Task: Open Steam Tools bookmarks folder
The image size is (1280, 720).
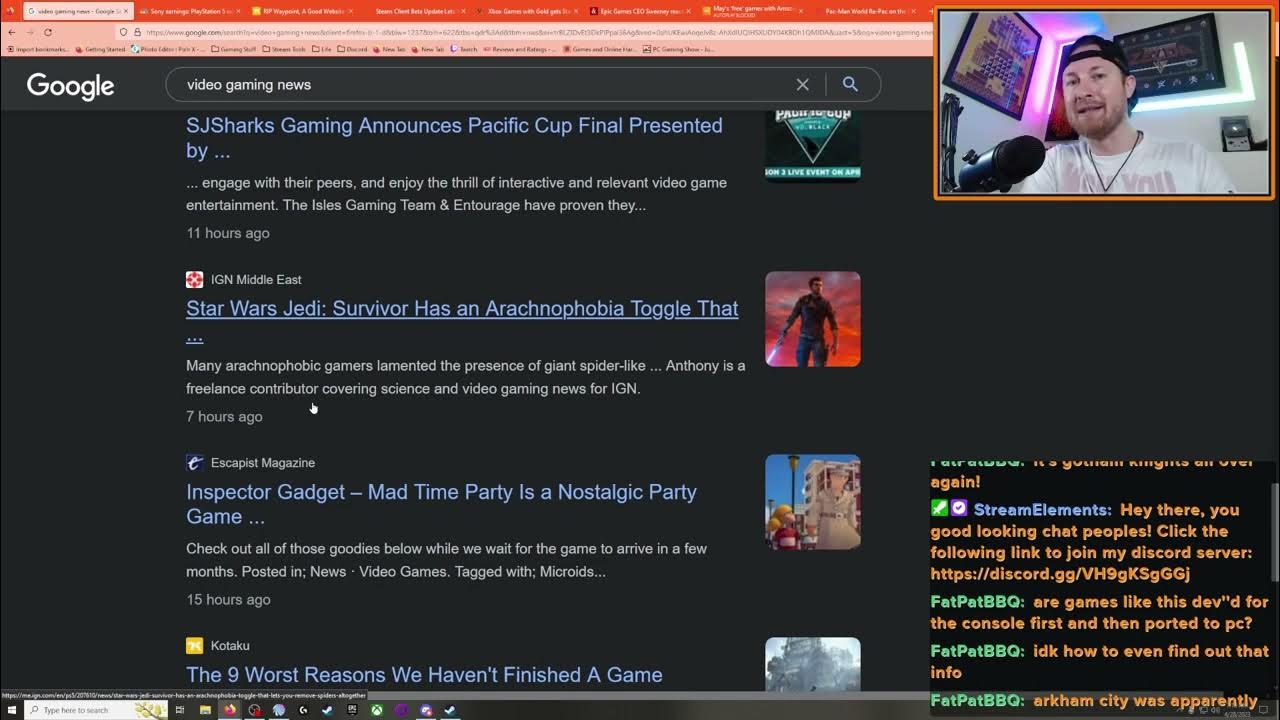Action: (x=282, y=49)
